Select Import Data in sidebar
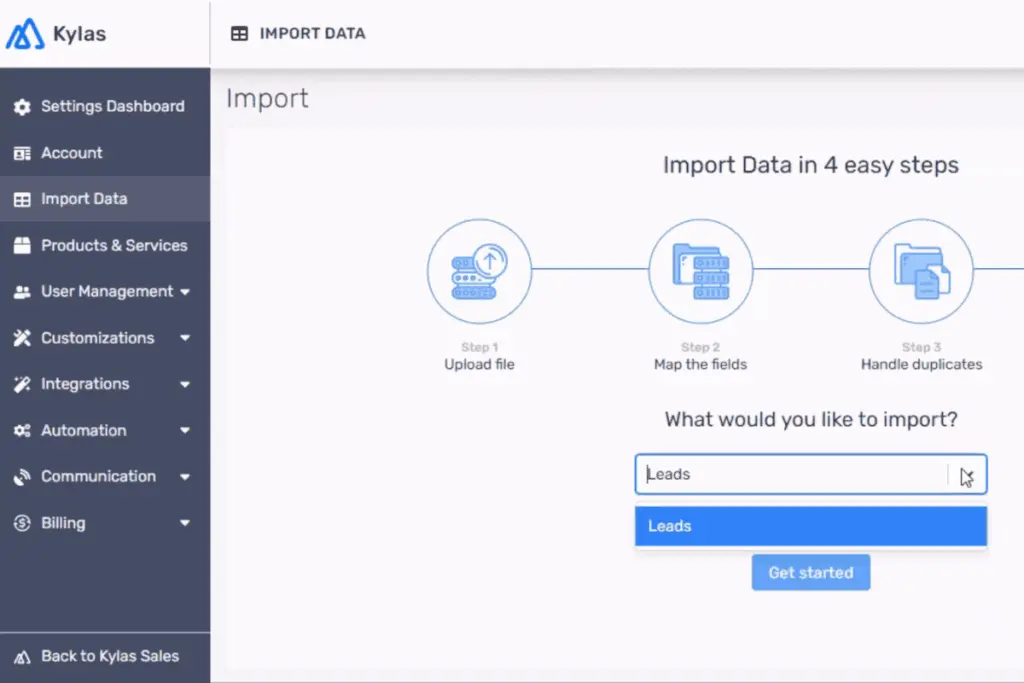The width and height of the screenshot is (1024, 683). click(105, 199)
